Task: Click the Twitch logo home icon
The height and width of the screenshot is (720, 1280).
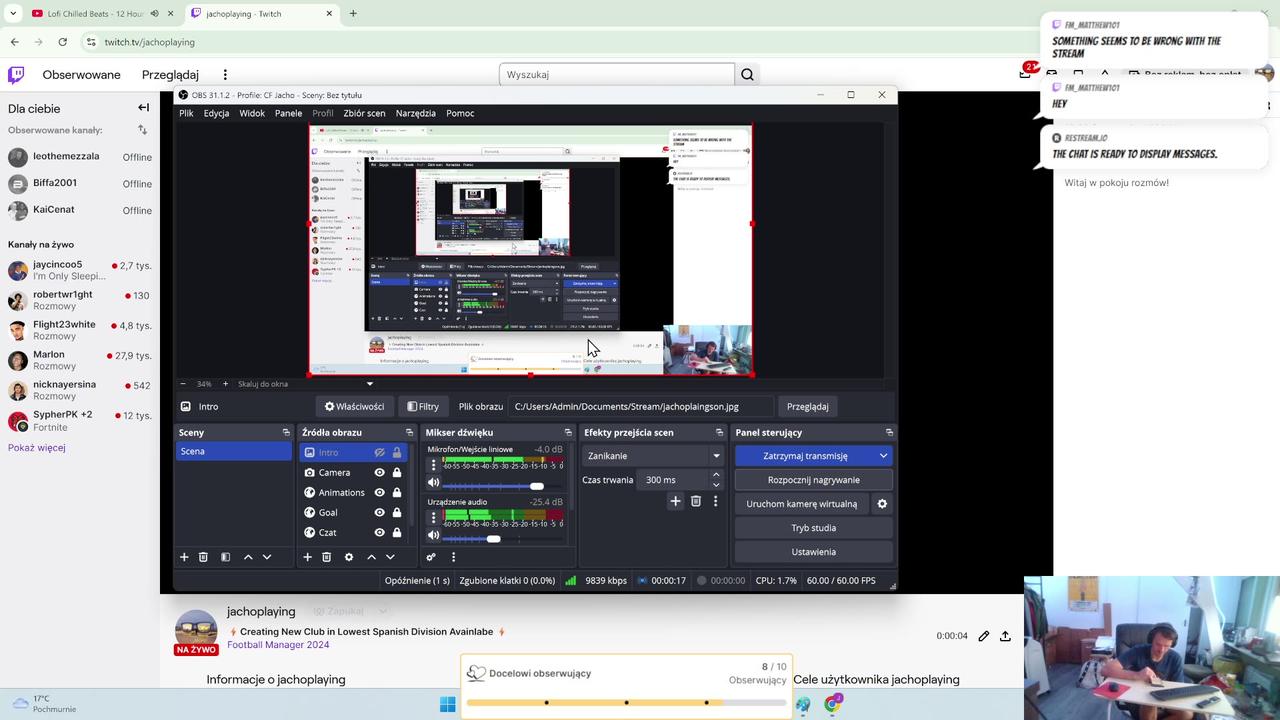Action: (x=16, y=75)
